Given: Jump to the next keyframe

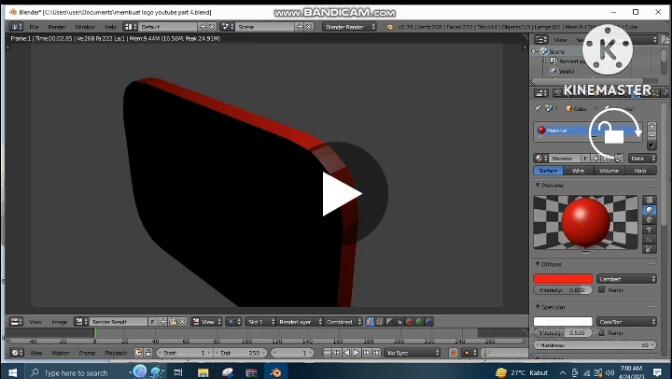Looking at the screenshot, I should [366, 353].
